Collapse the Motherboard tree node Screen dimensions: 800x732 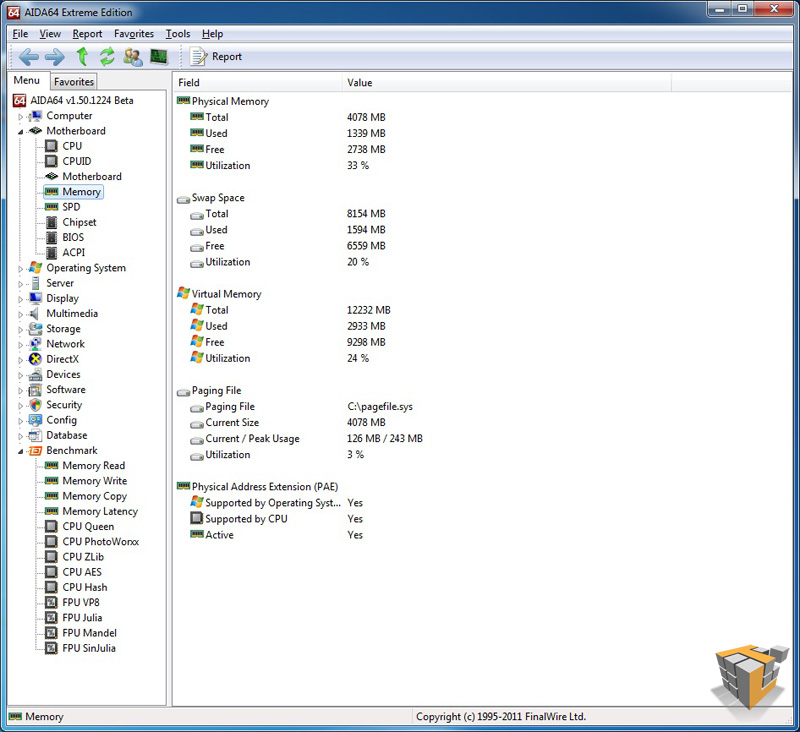coord(20,132)
